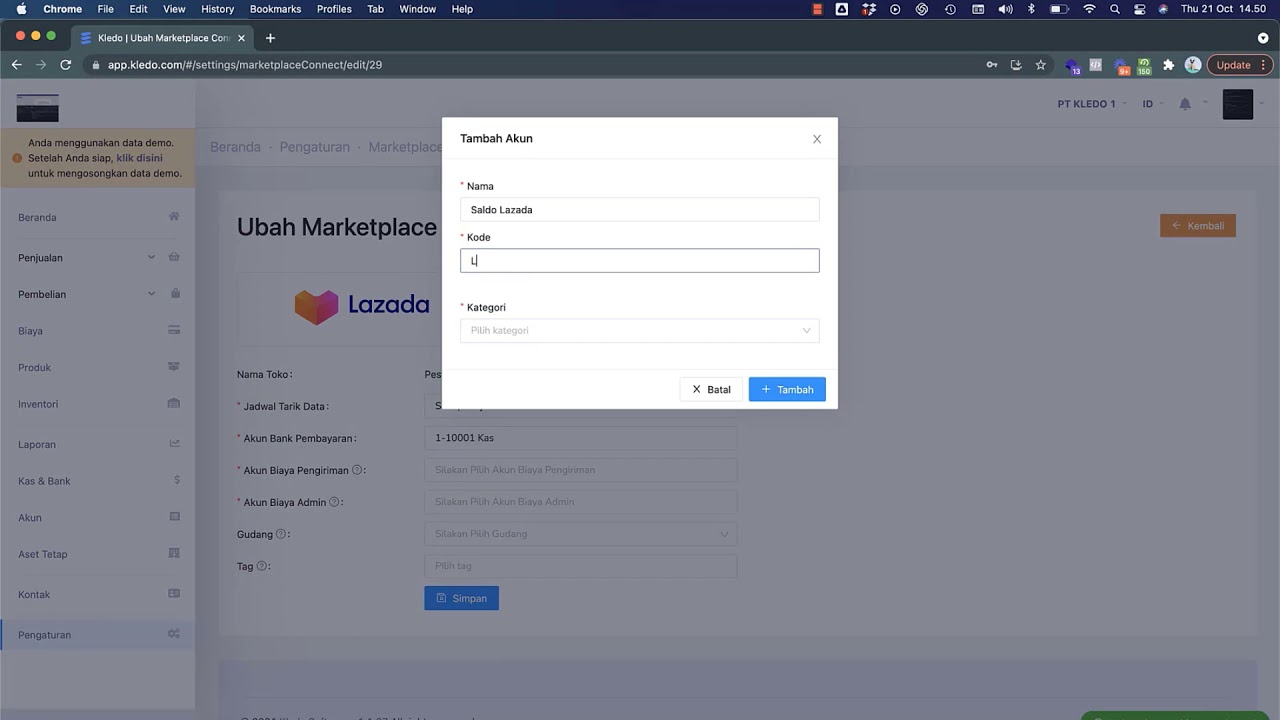Click the help icon beside Akun Biaya Admin
Image resolution: width=1280 pixels, height=720 pixels.
pos(335,502)
